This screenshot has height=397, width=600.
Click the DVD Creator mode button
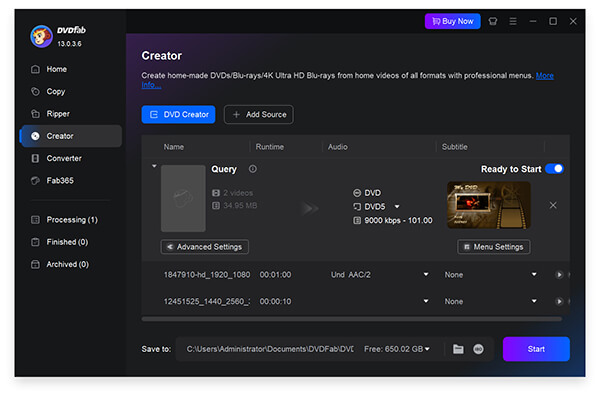pos(178,114)
